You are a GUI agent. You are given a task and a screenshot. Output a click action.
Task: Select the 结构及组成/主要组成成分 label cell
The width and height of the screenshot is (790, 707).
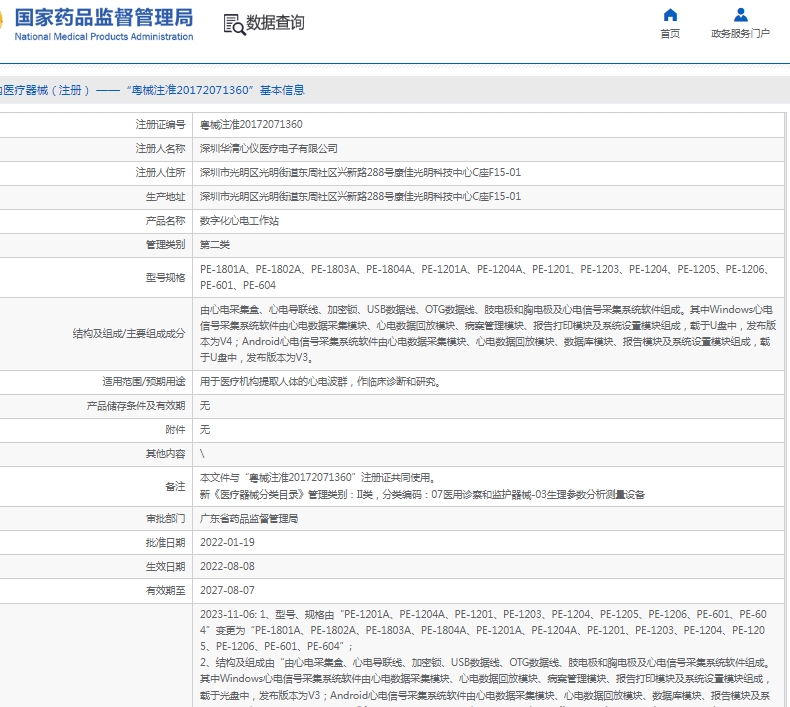click(96, 334)
